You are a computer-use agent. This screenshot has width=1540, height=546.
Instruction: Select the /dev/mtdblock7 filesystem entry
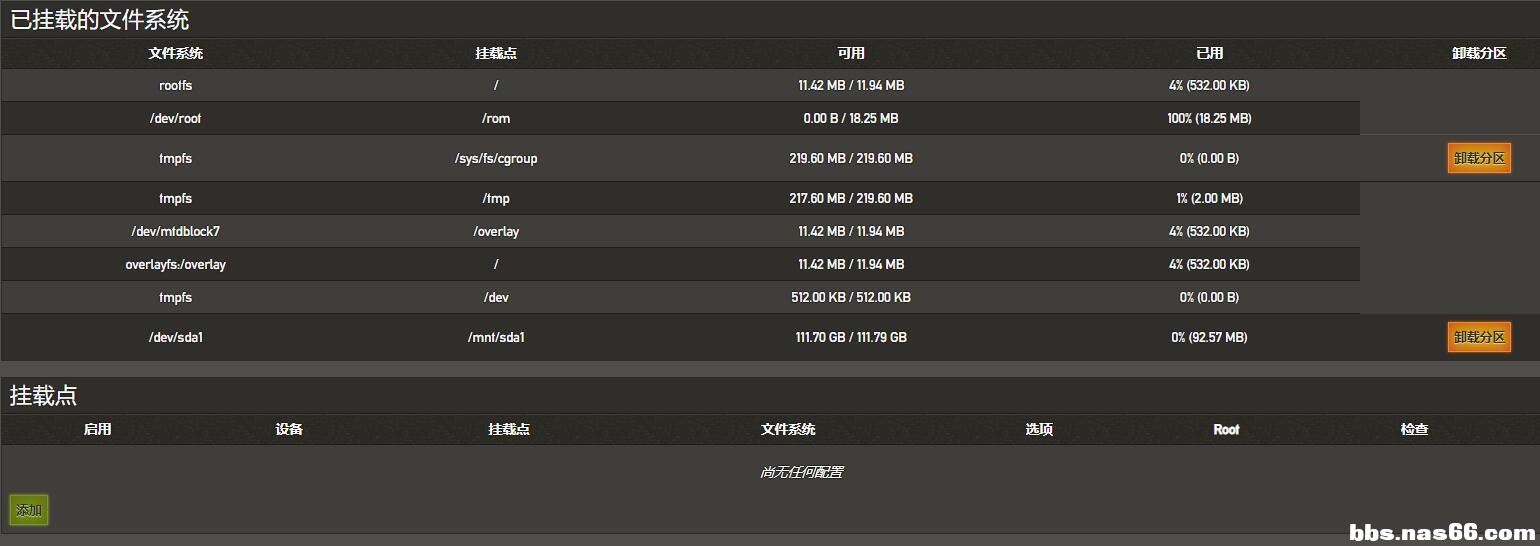(x=176, y=231)
